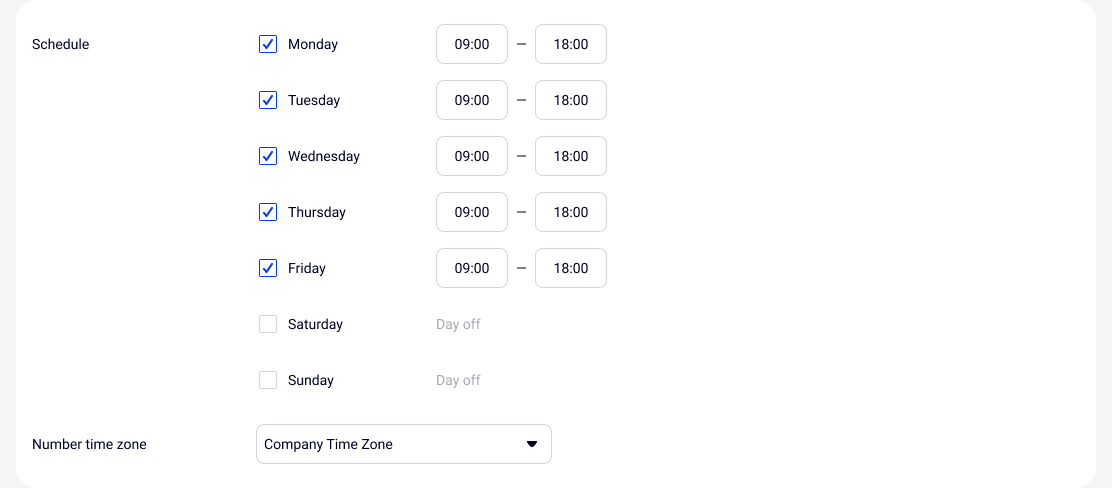Edit Monday start time 09:00
Image resolution: width=1112 pixels, height=488 pixels.
pos(472,44)
